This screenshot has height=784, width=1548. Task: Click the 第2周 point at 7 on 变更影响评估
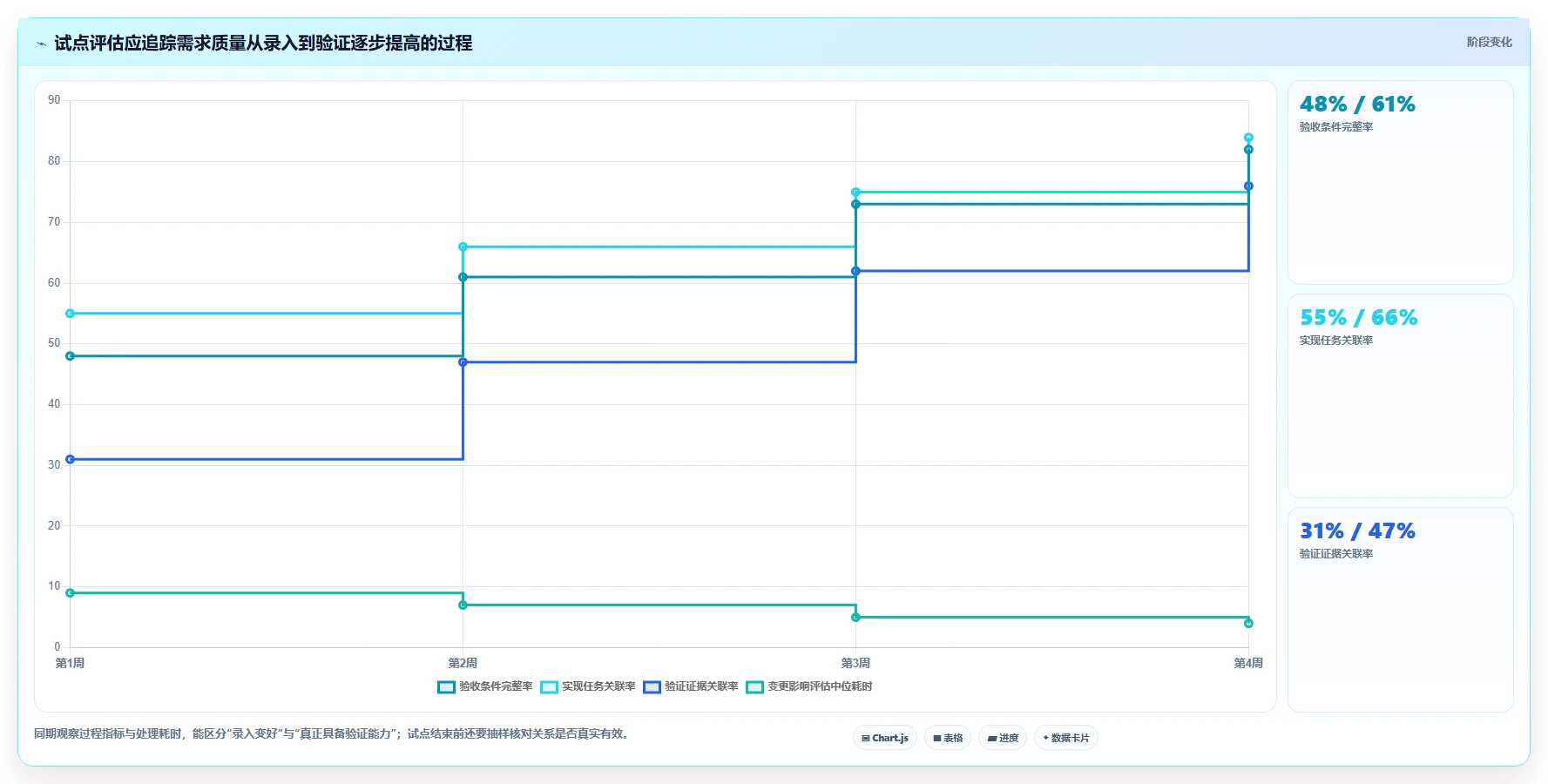pos(463,605)
